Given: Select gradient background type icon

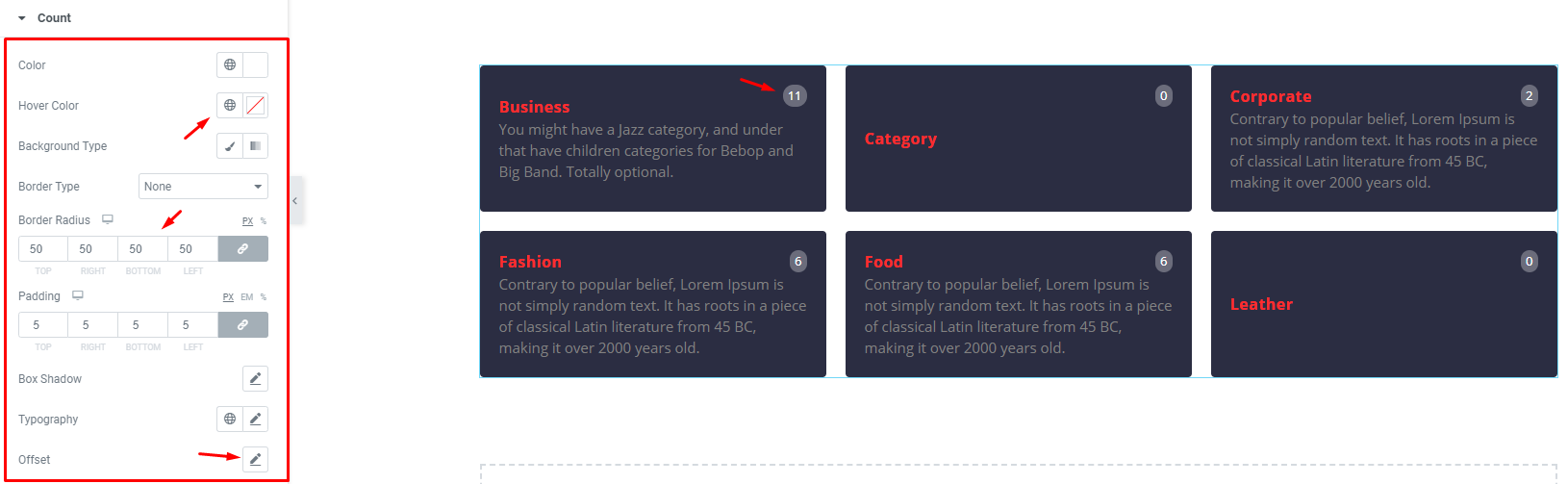Looking at the screenshot, I should [255, 146].
